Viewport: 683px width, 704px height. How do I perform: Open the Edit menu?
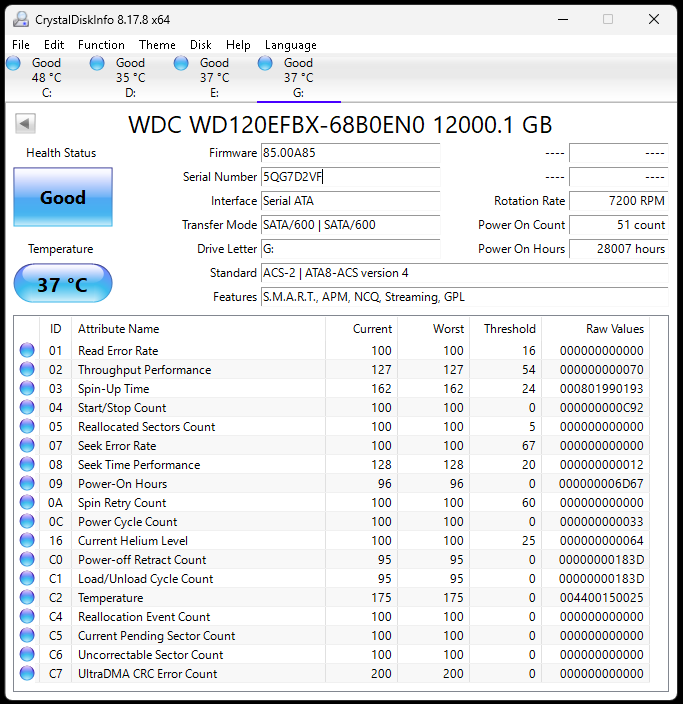click(x=54, y=45)
